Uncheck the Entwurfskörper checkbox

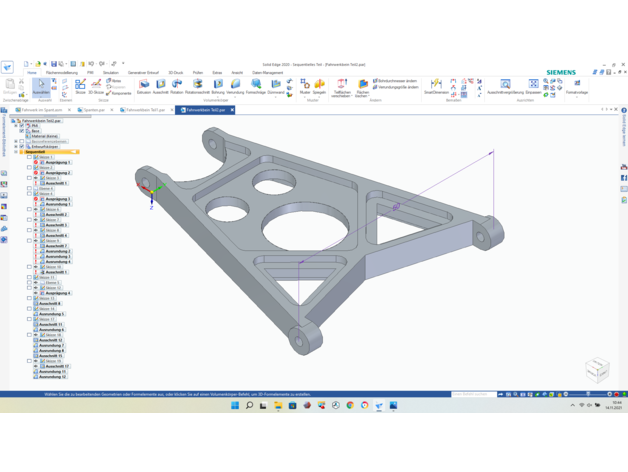click(22, 146)
